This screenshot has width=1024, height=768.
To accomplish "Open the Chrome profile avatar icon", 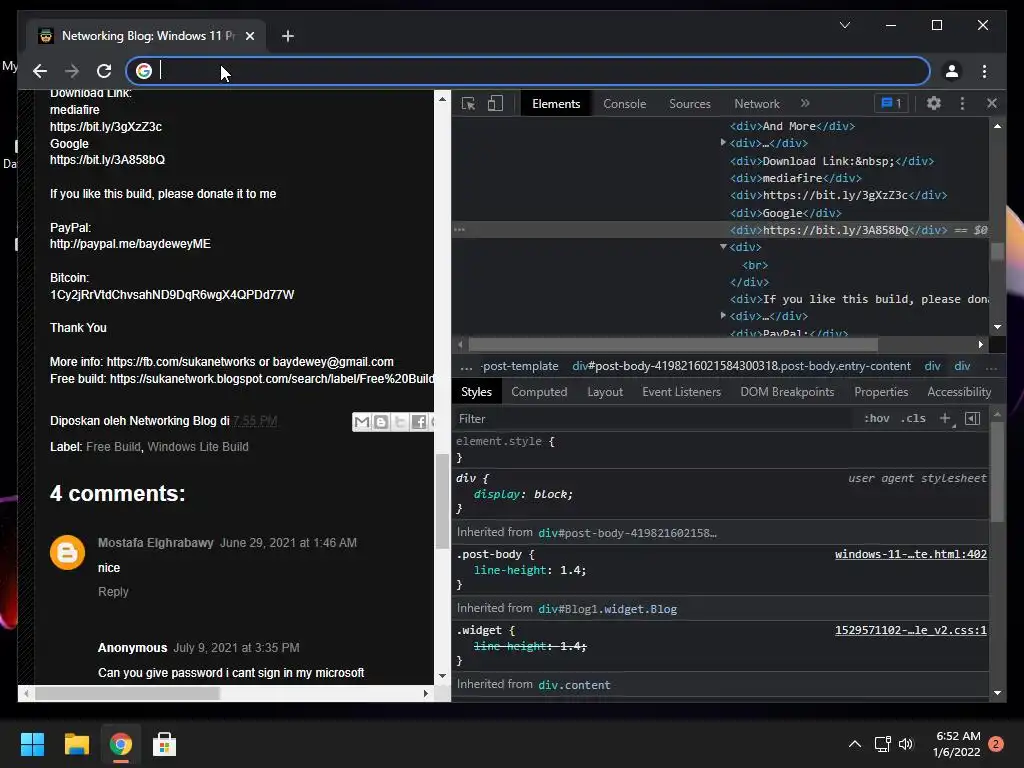I will pos(952,71).
